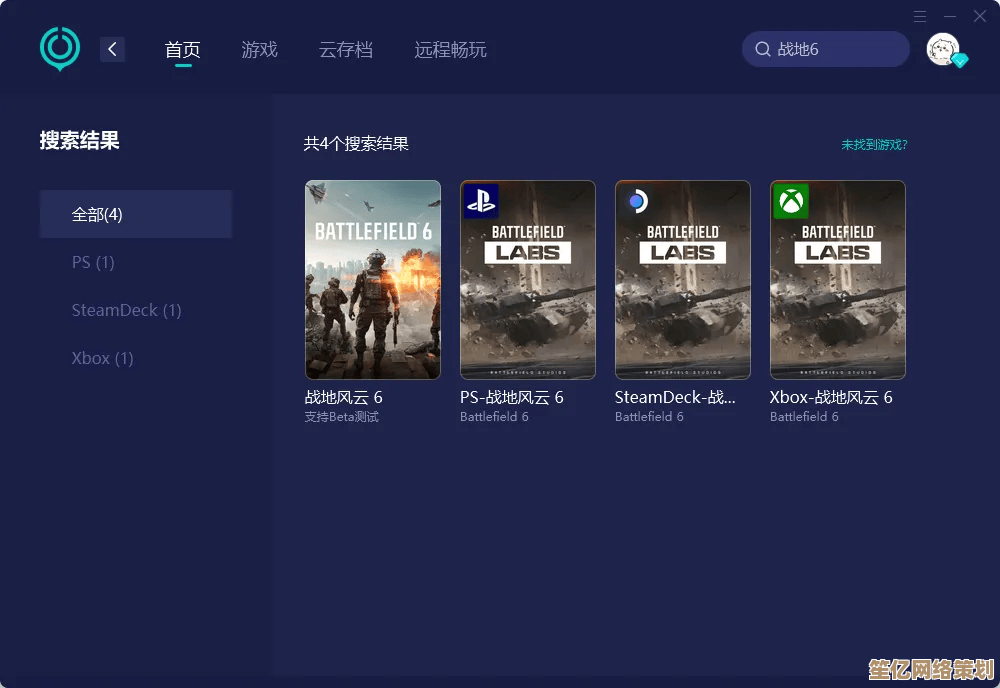
Task: Click the PlayStation logo badge on cover
Action: (481, 201)
